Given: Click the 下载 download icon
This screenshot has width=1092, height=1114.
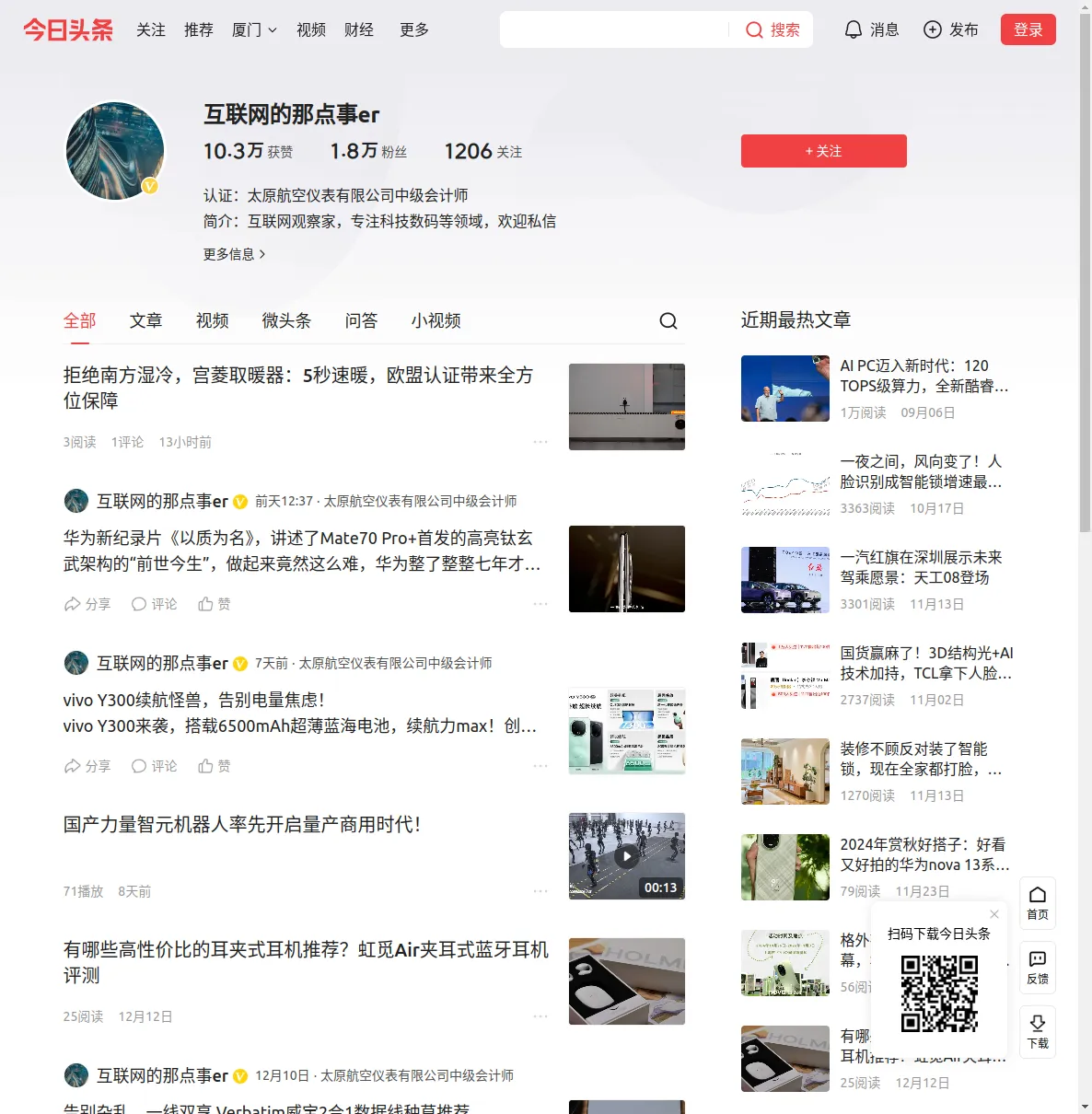Looking at the screenshot, I should (1038, 1032).
